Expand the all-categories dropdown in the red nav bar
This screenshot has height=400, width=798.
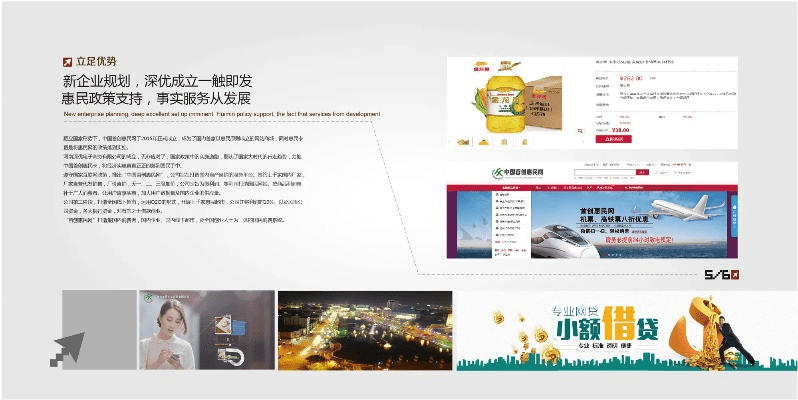[x=511, y=188]
